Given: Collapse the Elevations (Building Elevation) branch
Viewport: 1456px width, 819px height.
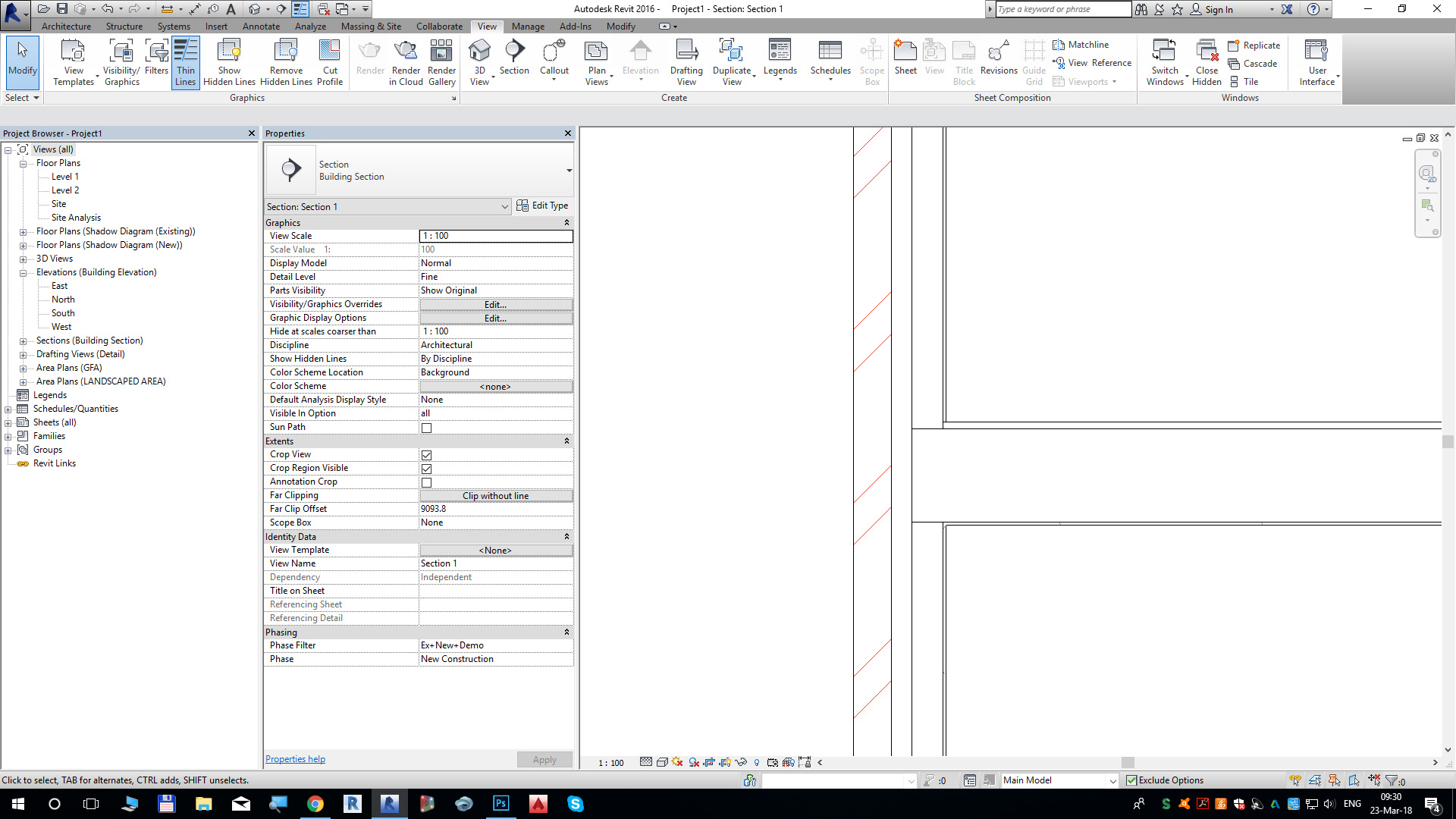Looking at the screenshot, I should (x=24, y=272).
